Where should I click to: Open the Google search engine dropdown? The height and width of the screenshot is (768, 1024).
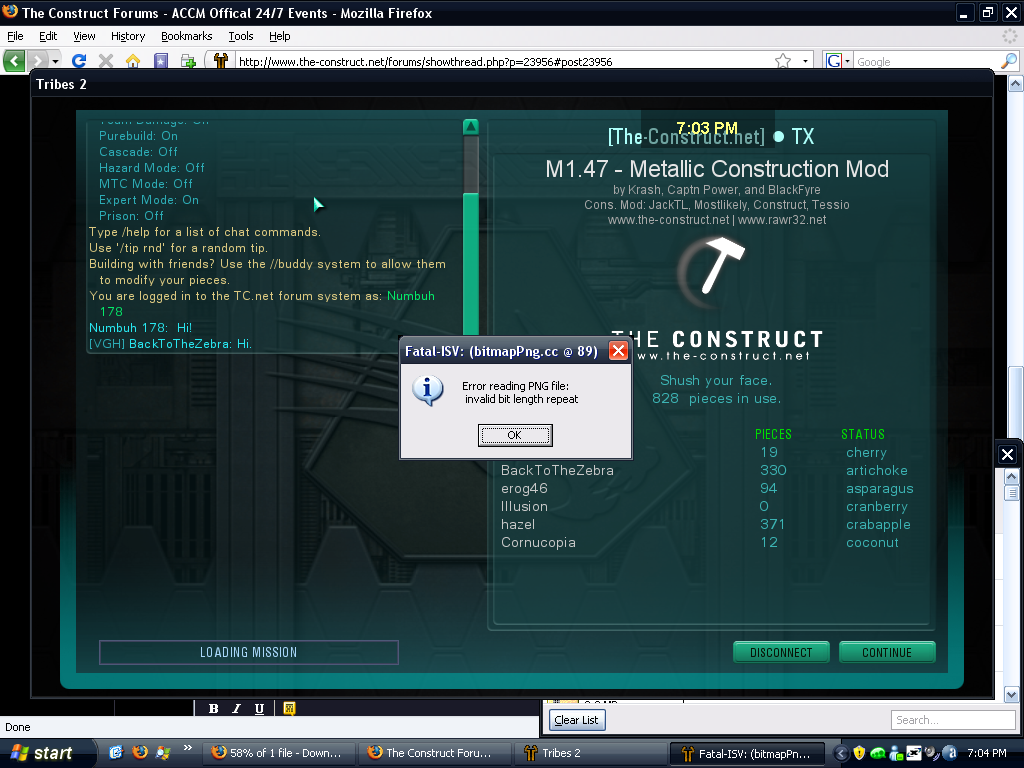click(x=847, y=61)
